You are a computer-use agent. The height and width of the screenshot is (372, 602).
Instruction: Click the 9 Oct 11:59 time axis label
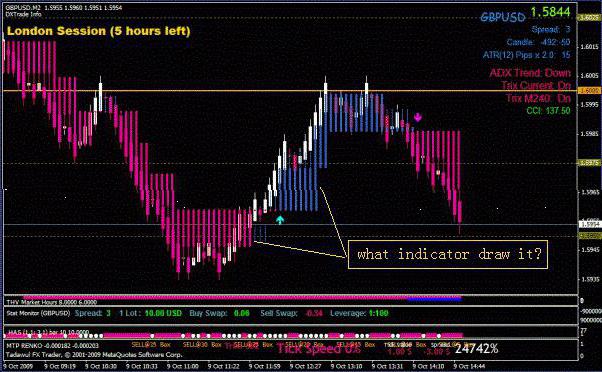pos(265,366)
